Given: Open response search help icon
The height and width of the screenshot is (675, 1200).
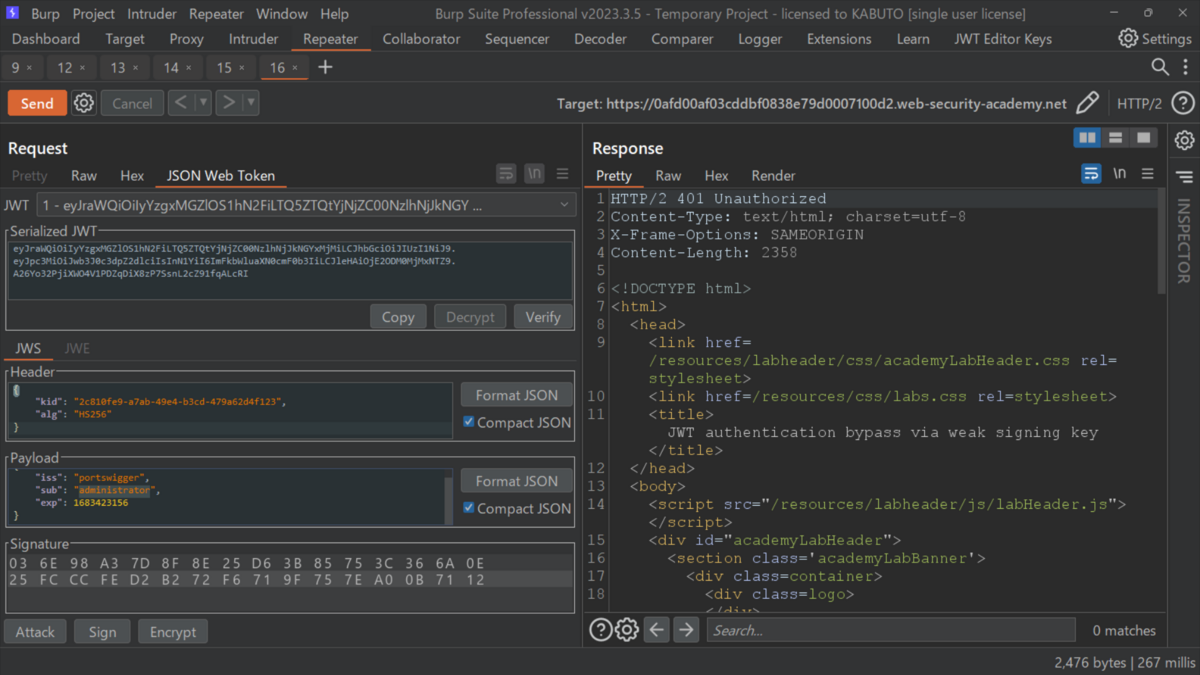Looking at the screenshot, I should (x=600, y=630).
